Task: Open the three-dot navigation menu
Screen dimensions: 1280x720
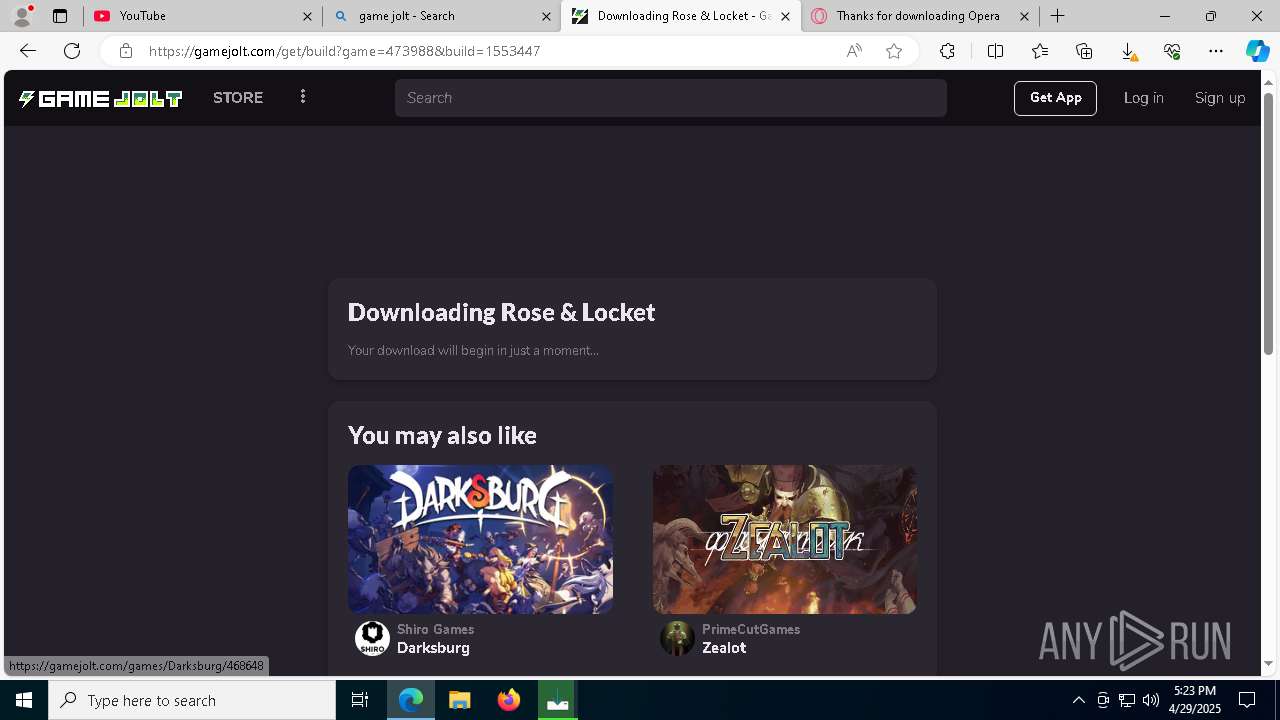Action: coord(303,97)
